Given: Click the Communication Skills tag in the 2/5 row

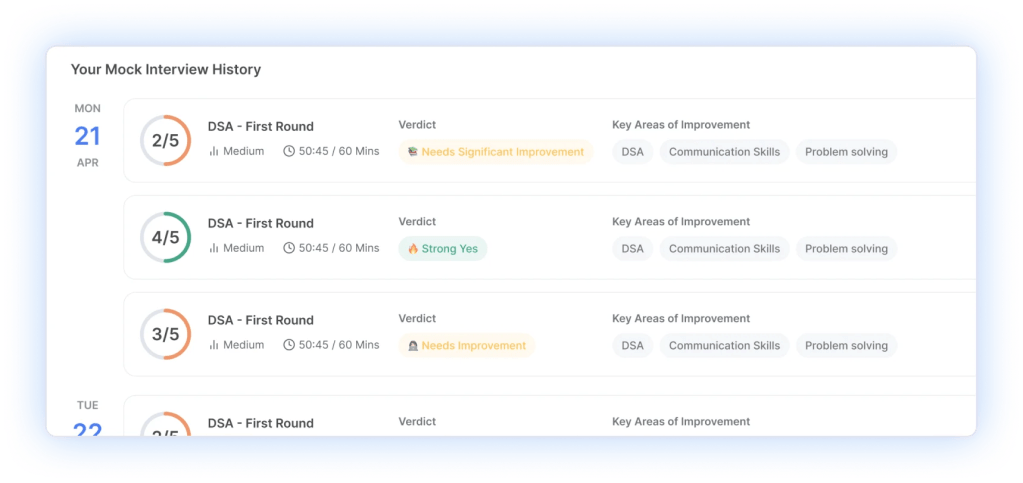Looking at the screenshot, I should click(724, 152).
